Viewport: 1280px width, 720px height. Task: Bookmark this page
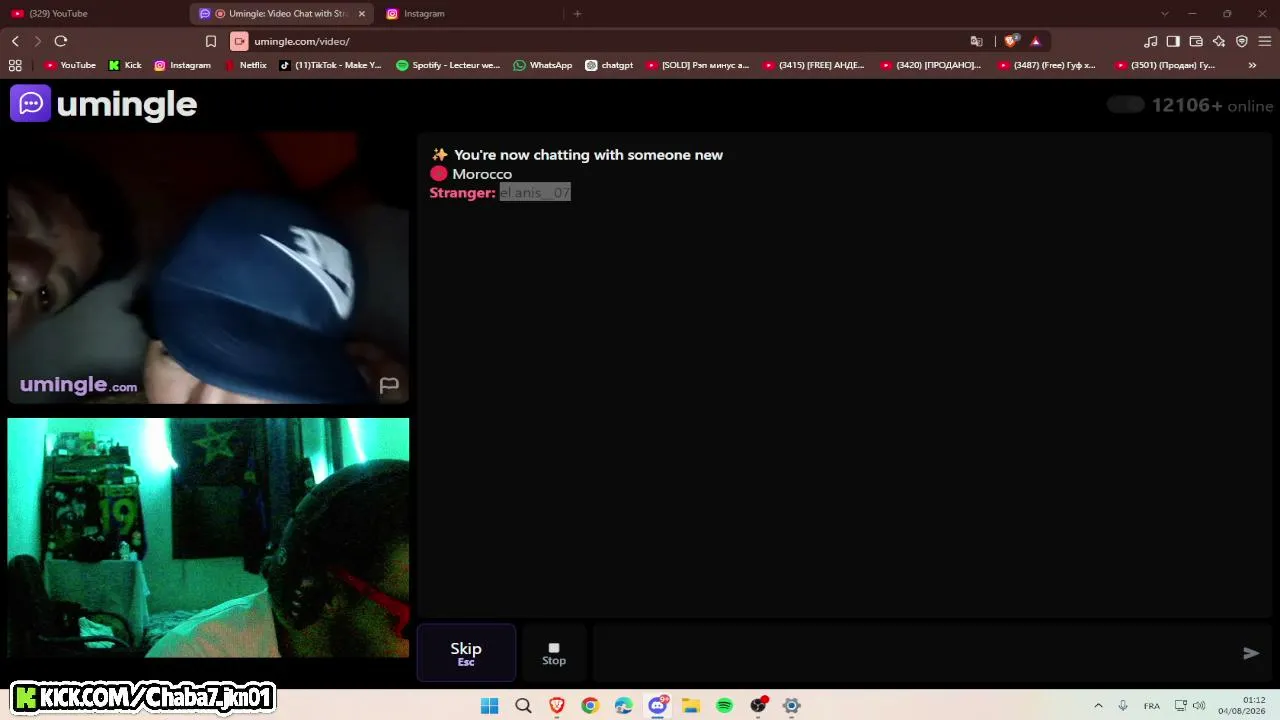tap(211, 41)
